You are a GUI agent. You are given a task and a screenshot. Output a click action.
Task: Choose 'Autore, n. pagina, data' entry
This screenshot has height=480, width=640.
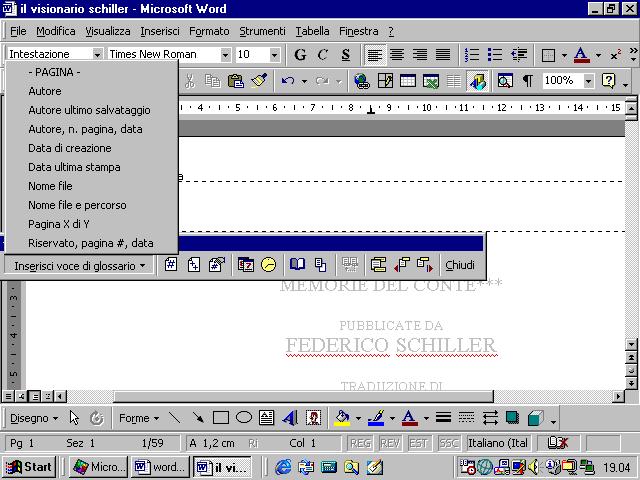(92, 129)
